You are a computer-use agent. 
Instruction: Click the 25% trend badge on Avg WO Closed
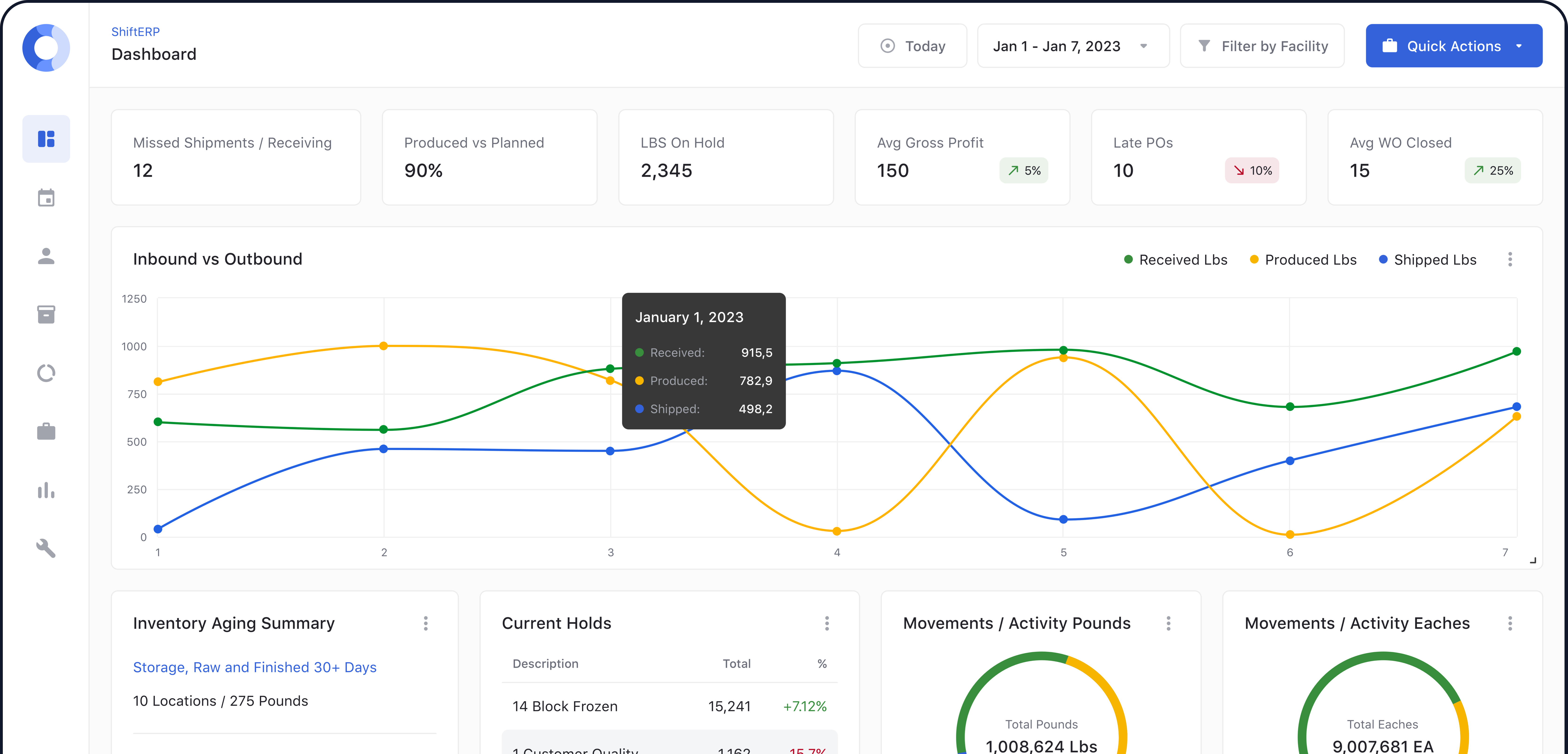tap(1492, 170)
